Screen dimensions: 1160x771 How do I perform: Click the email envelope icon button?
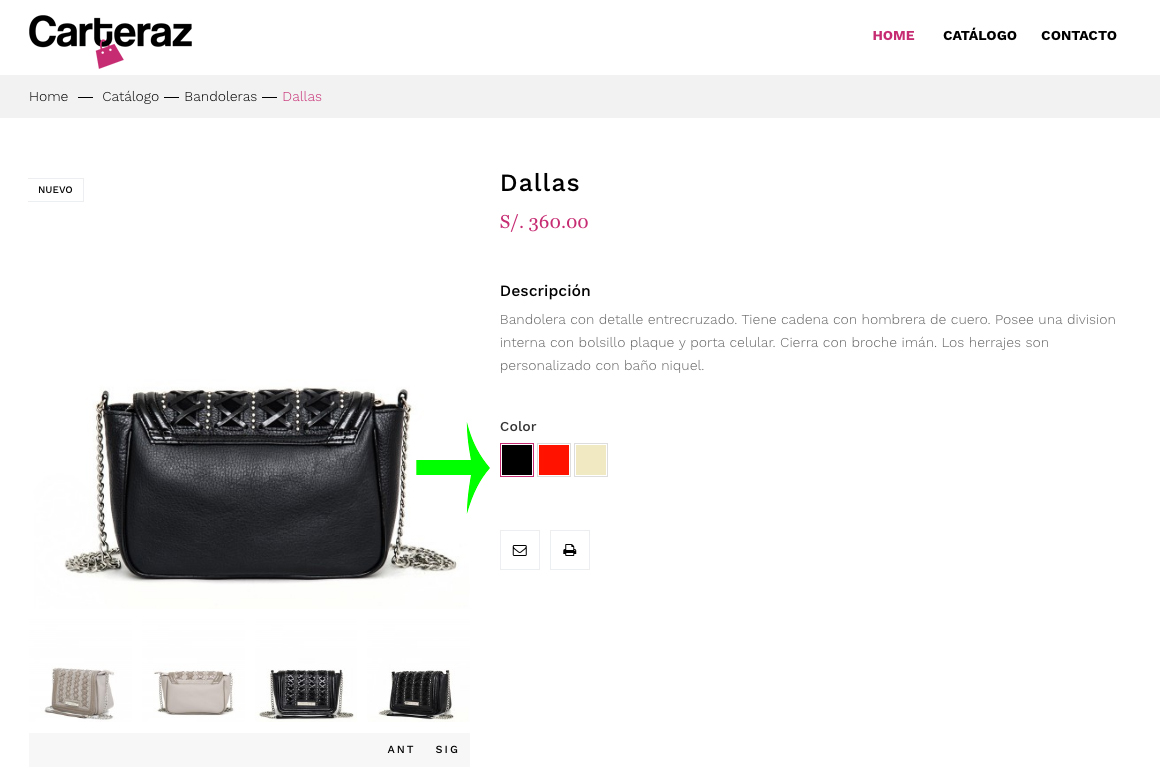tap(519, 550)
